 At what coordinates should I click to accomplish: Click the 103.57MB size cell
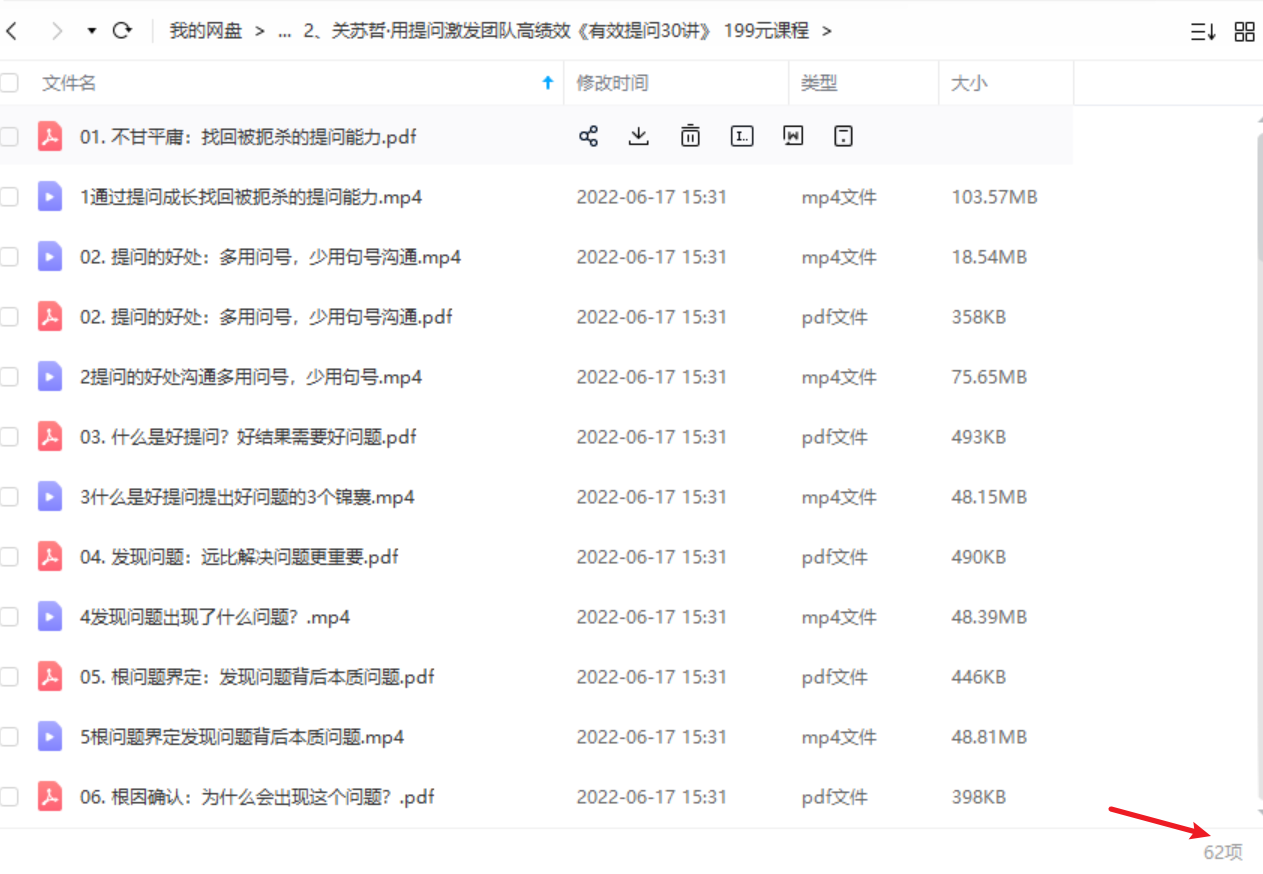click(994, 197)
